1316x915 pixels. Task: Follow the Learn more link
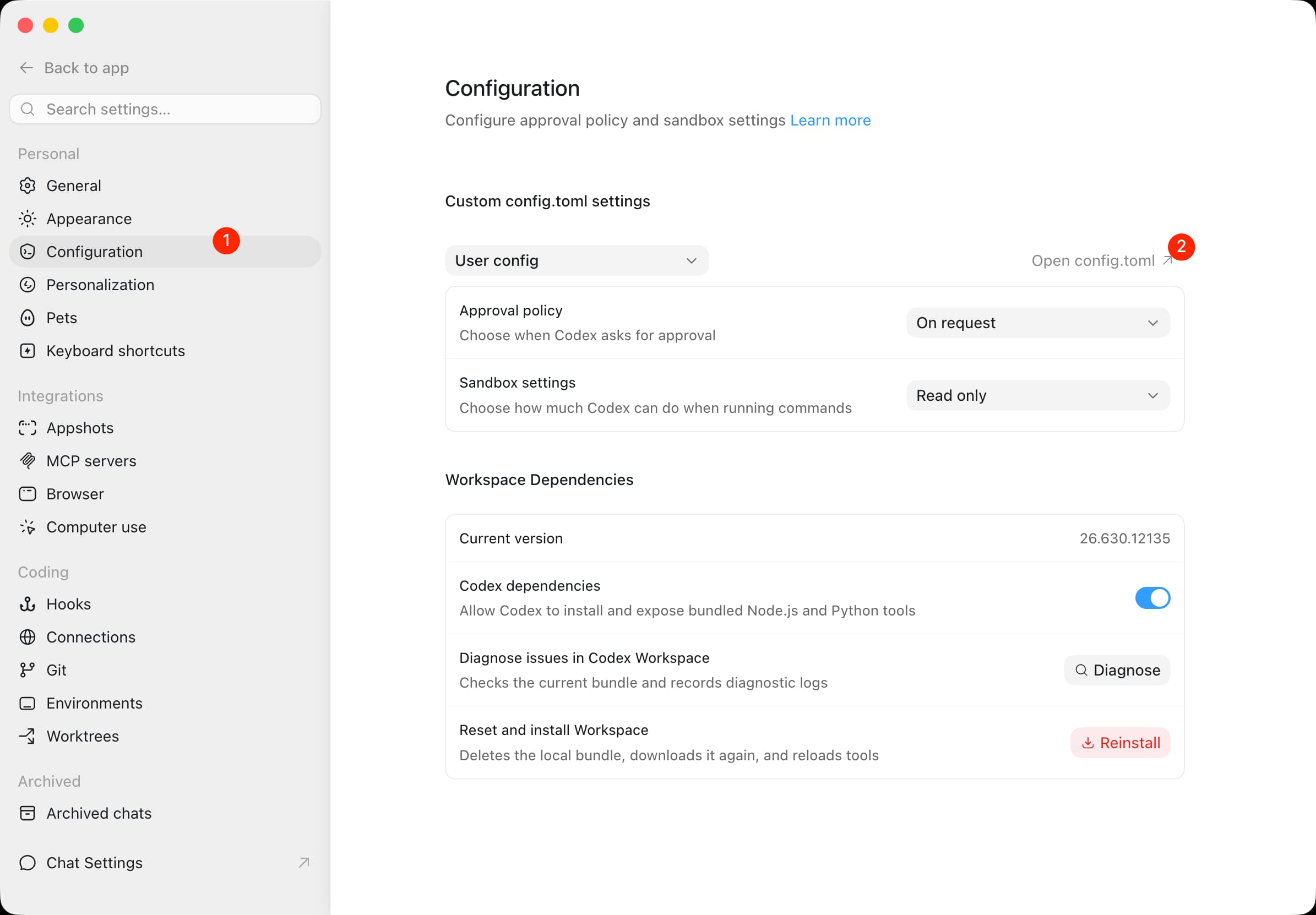[830, 121]
